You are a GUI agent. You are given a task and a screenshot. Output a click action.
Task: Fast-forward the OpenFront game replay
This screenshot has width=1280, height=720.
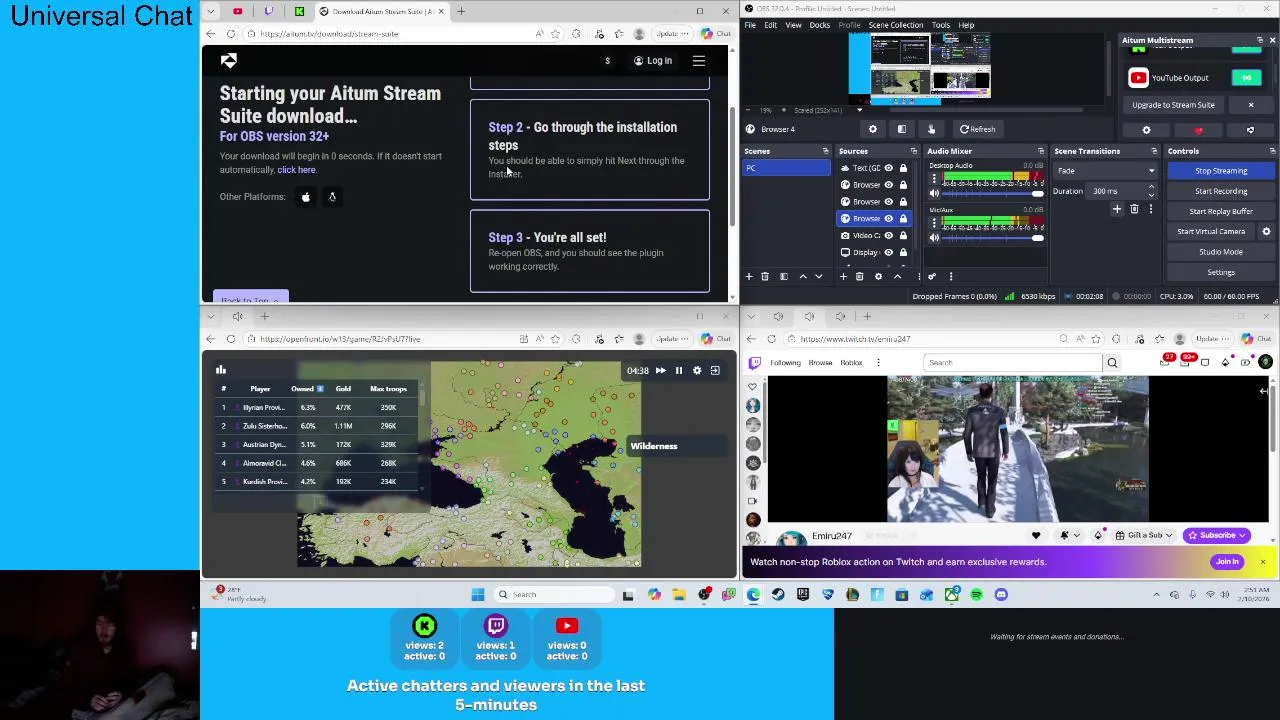660,371
